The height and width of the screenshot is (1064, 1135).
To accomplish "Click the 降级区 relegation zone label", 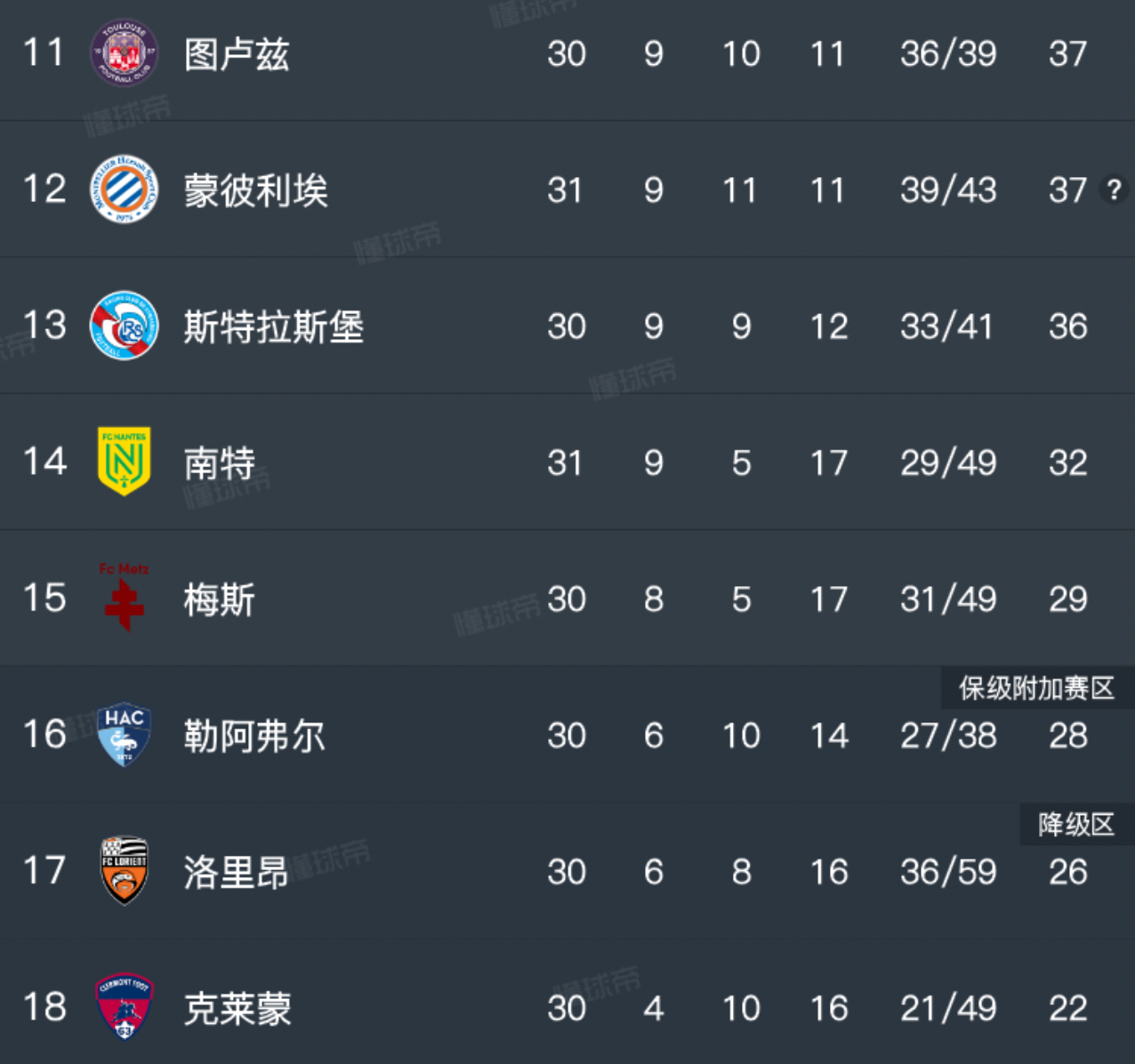I will (x=1075, y=825).
